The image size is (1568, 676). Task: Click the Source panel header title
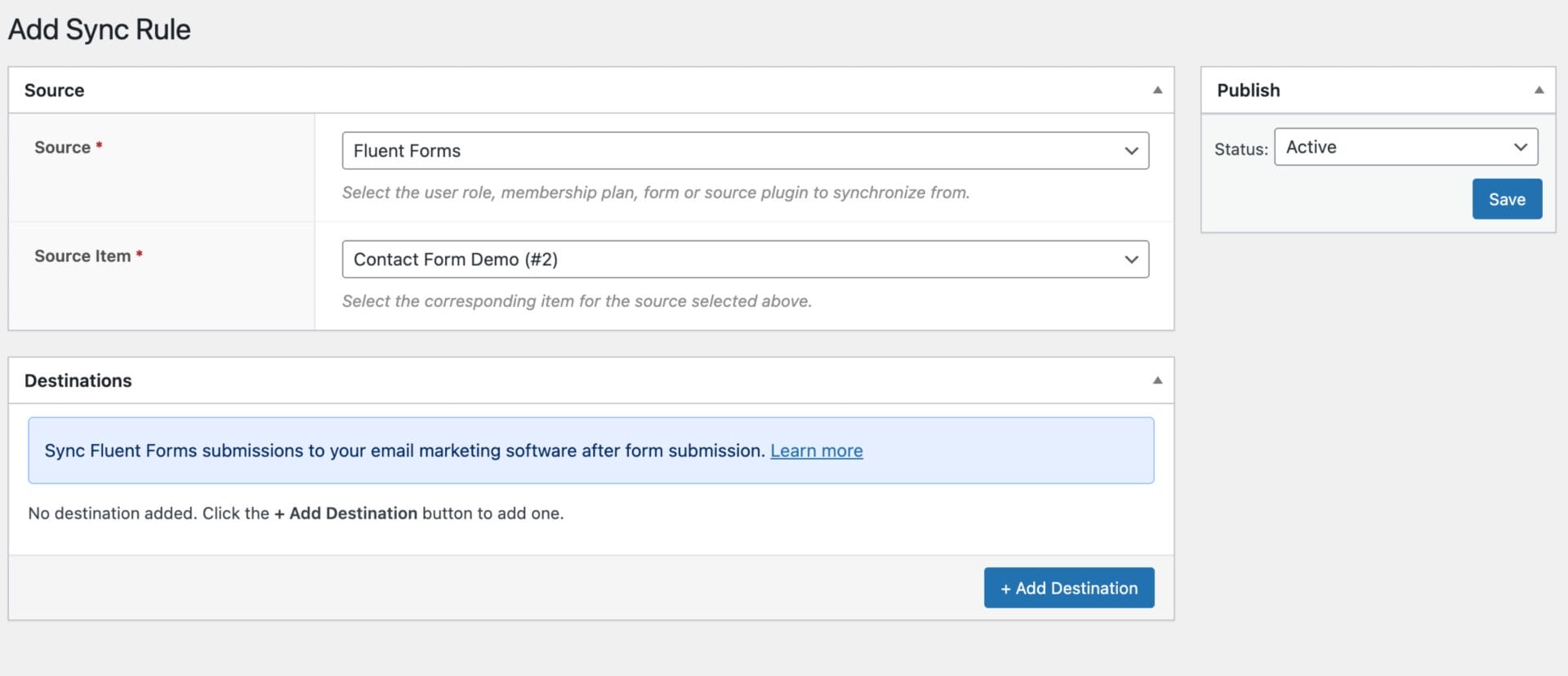(54, 90)
